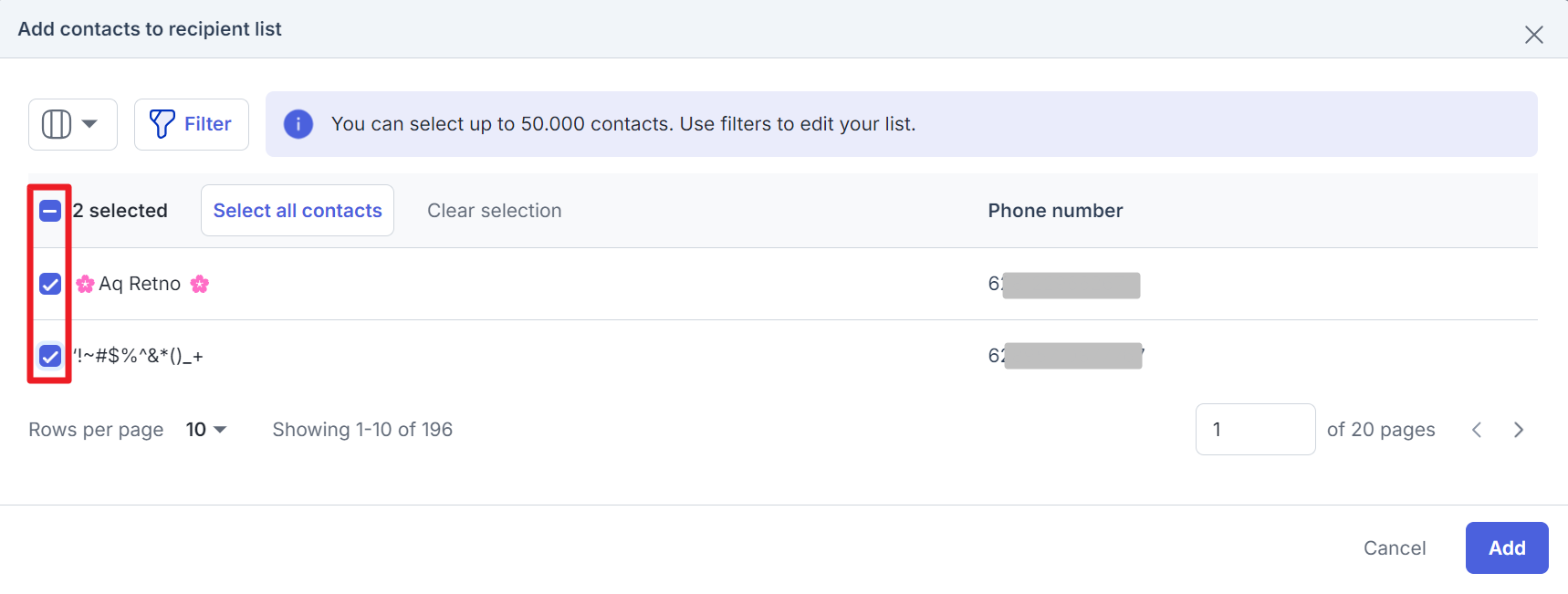Open dropdown arrow next to columns icon
Image resolution: width=1568 pixels, height=594 pixels.
(x=89, y=124)
